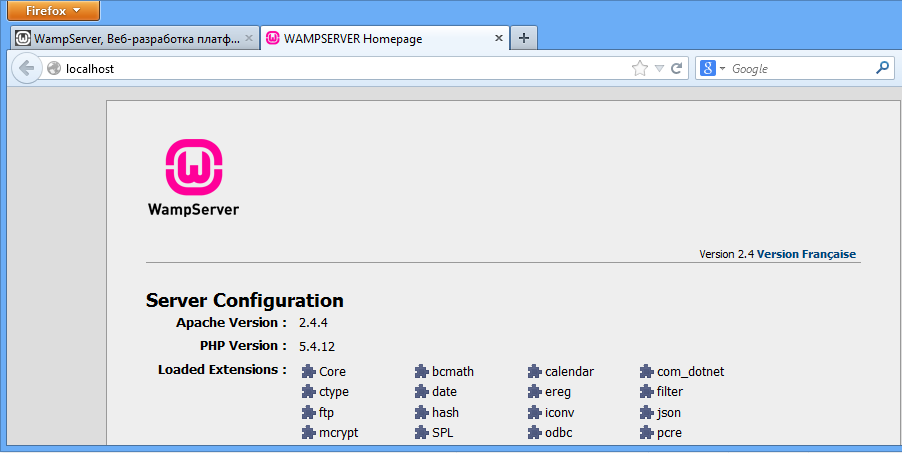902x453 pixels.
Task: Click the puzzle icon beside bcmath extension
Action: pos(422,372)
